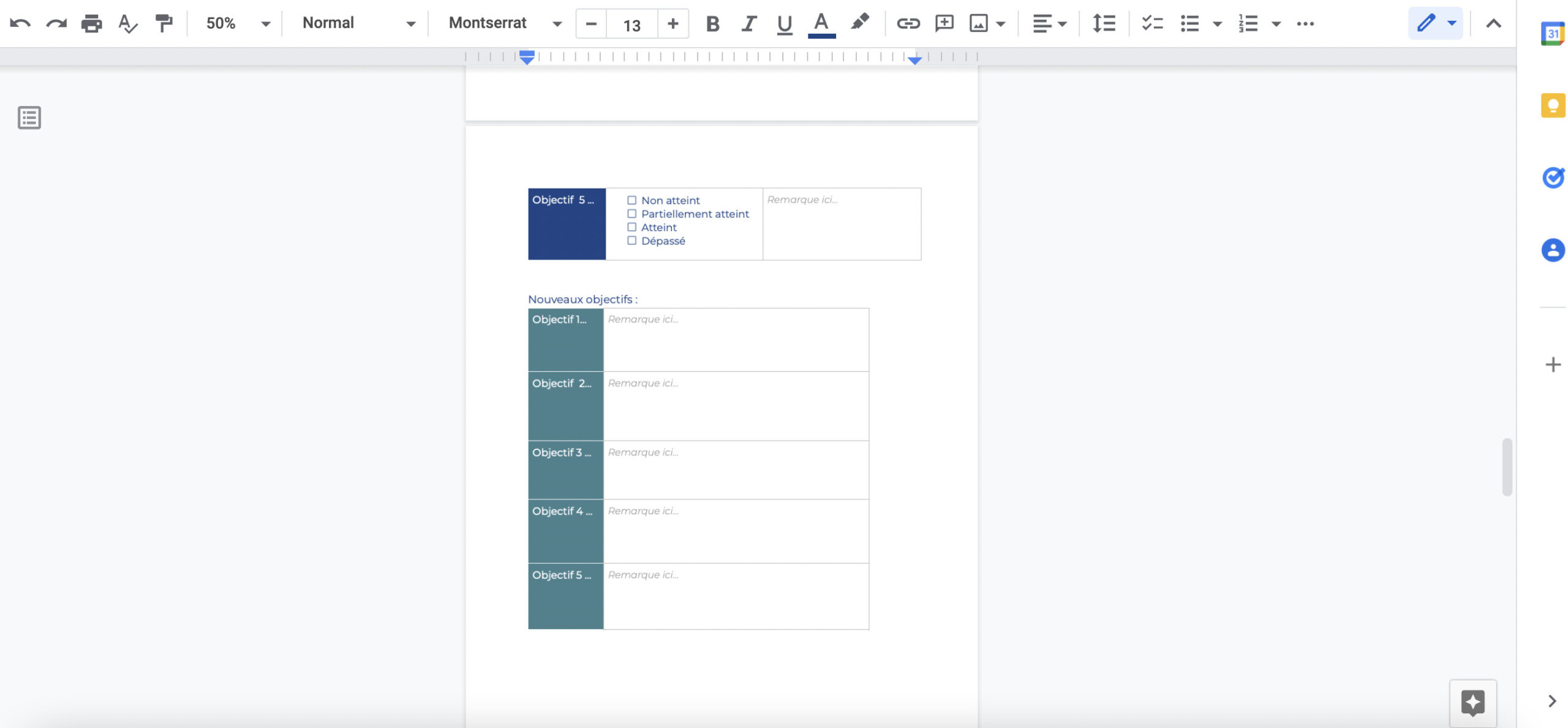The width and height of the screenshot is (1568, 728).
Task: Open the highlight color marker tool
Action: tap(860, 23)
